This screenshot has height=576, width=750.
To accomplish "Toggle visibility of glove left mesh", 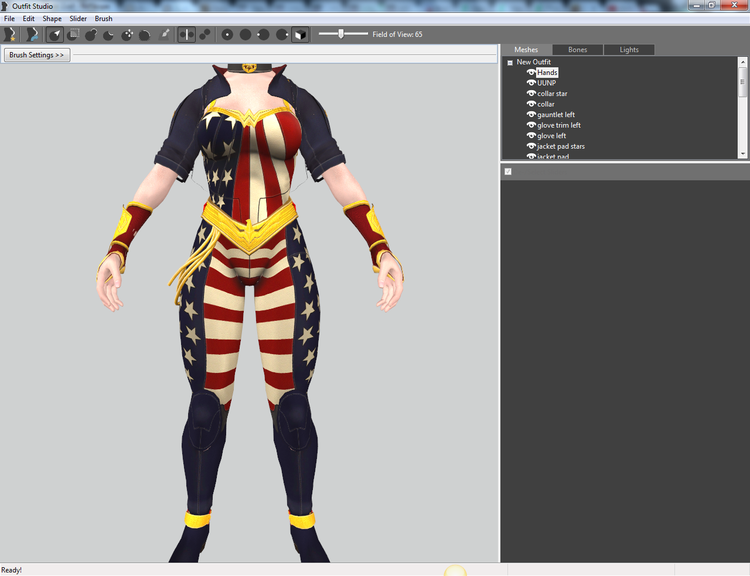I will point(531,135).
